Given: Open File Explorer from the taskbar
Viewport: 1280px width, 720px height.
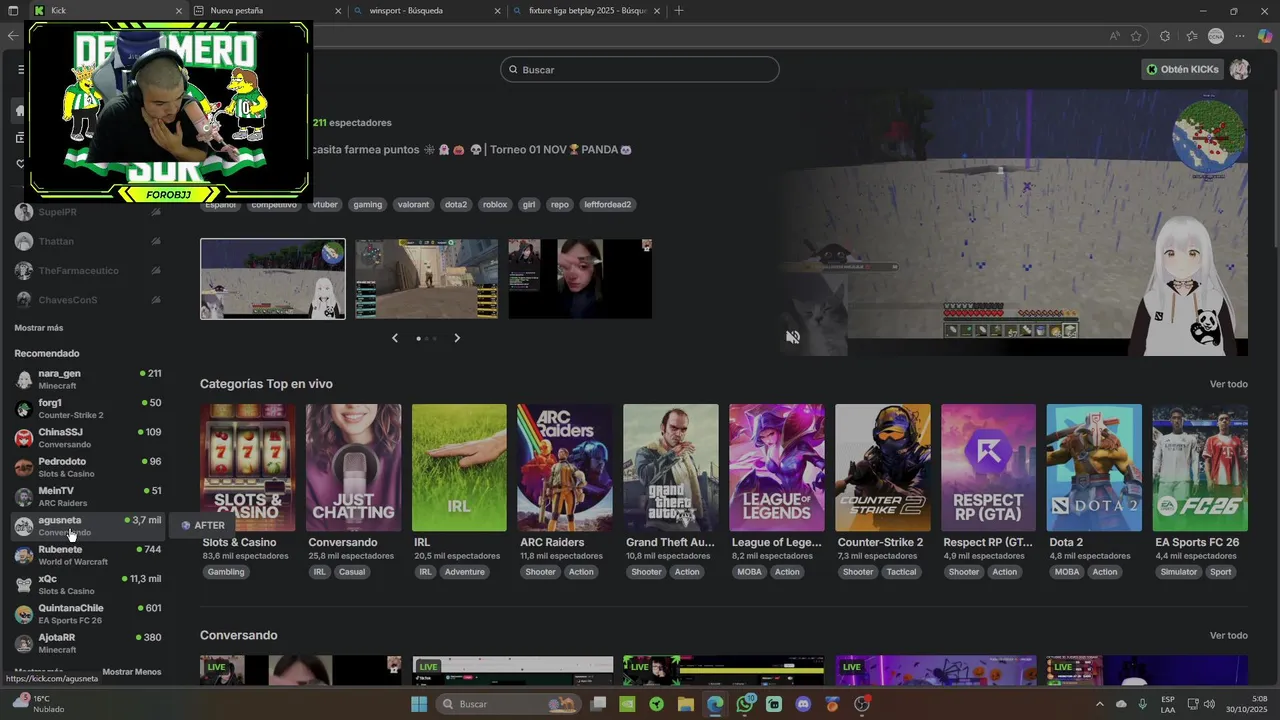Looking at the screenshot, I should click(x=686, y=704).
